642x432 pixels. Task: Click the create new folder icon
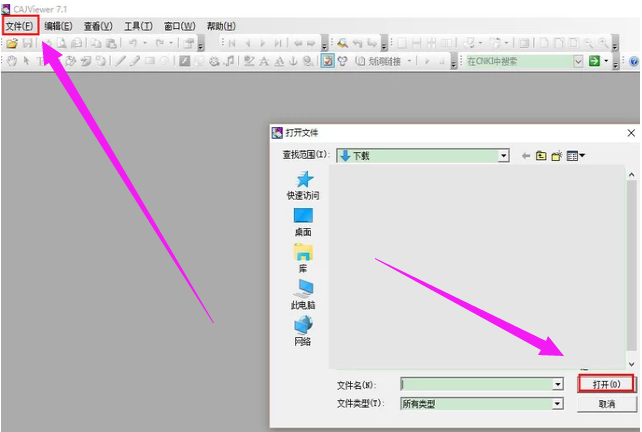pyautogui.click(x=556, y=156)
